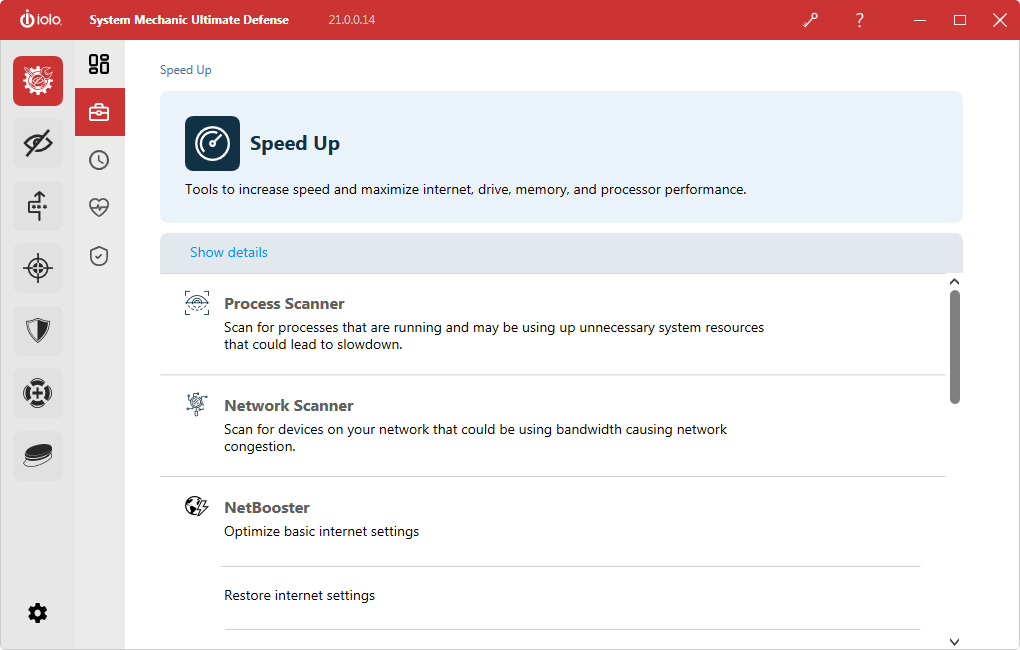Click the vertical scrollbar thumb
This screenshot has width=1020, height=650.
tap(955, 347)
